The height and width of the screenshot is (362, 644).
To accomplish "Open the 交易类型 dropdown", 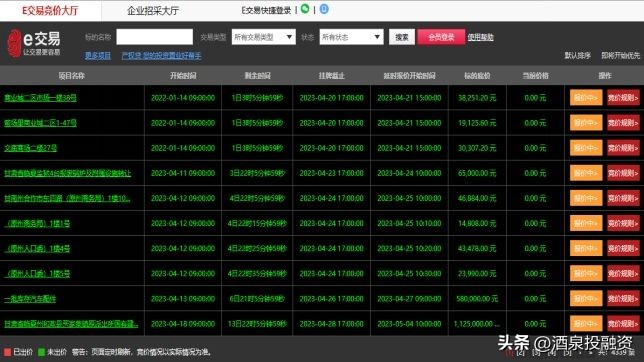I will (x=263, y=37).
